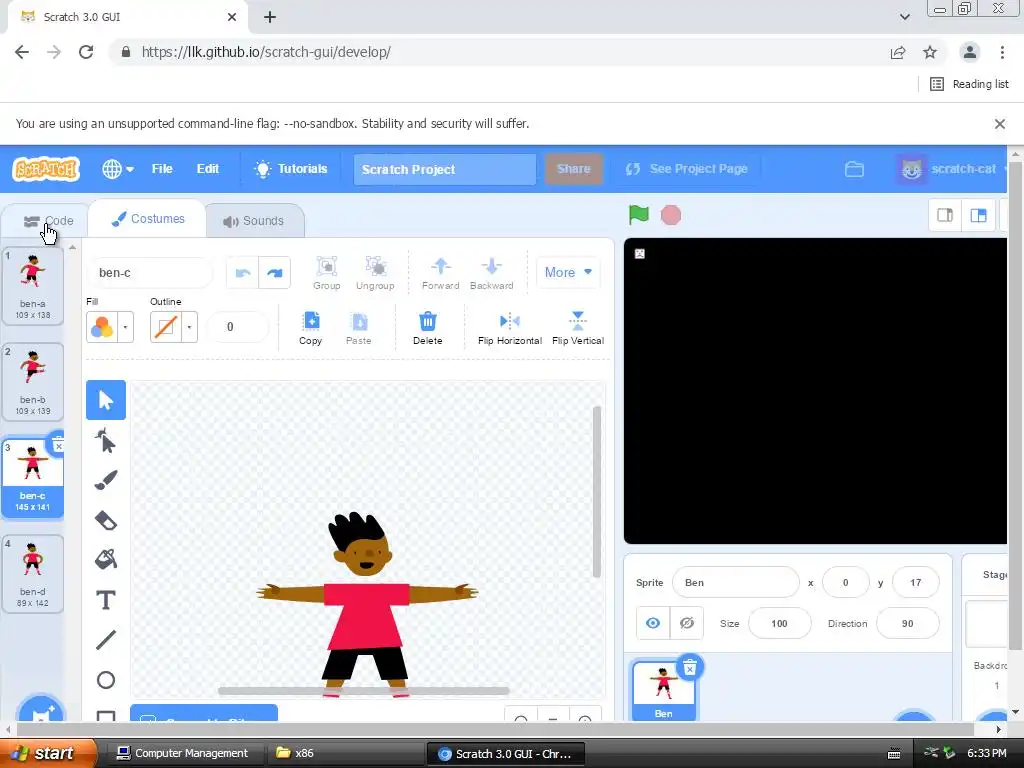The image size is (1024, 768).
Task: Select the ben-d costume thumbnail
Action: [x=33, y=574]
